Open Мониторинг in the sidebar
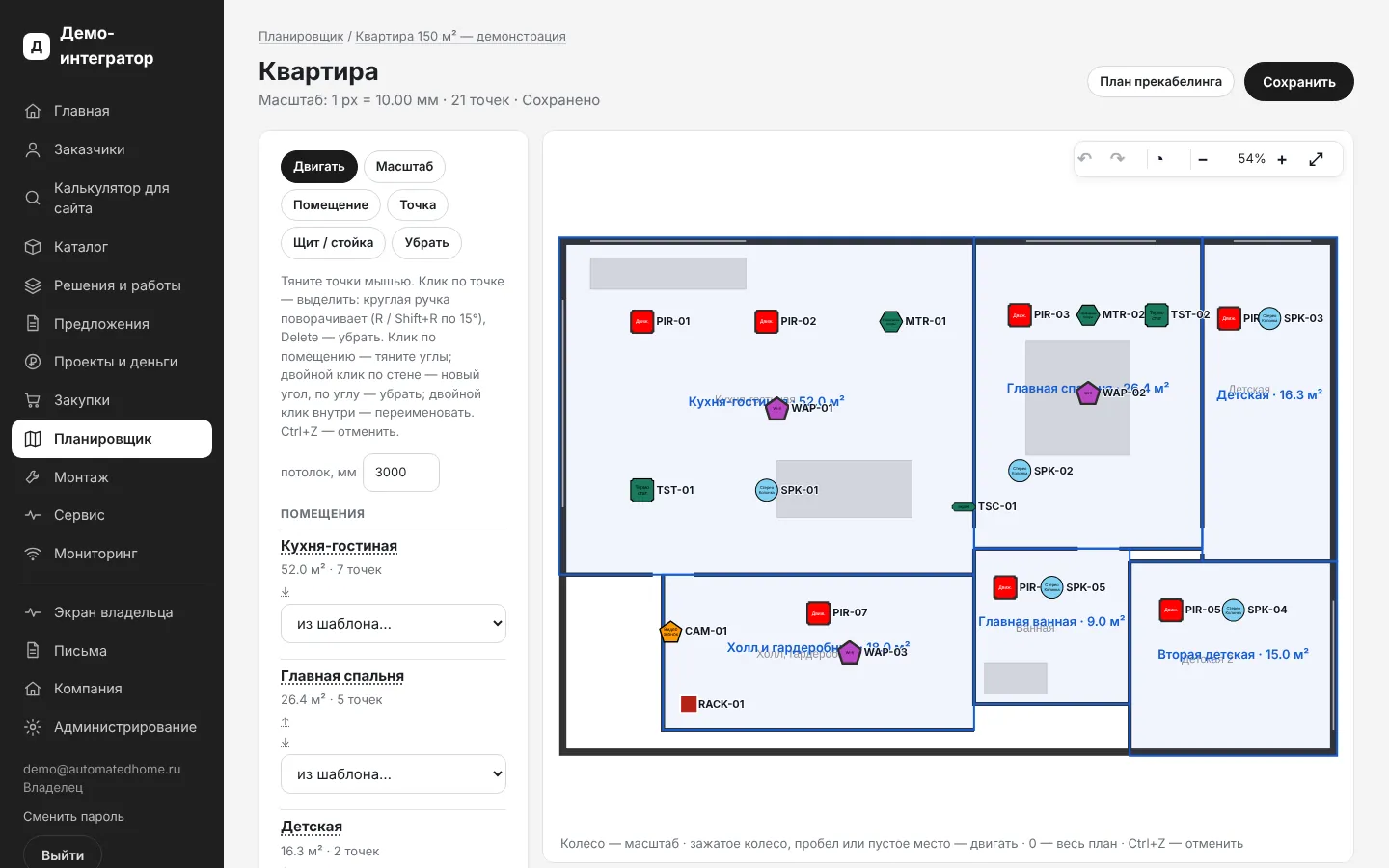Screen dimensions: 1389x868 112,554
